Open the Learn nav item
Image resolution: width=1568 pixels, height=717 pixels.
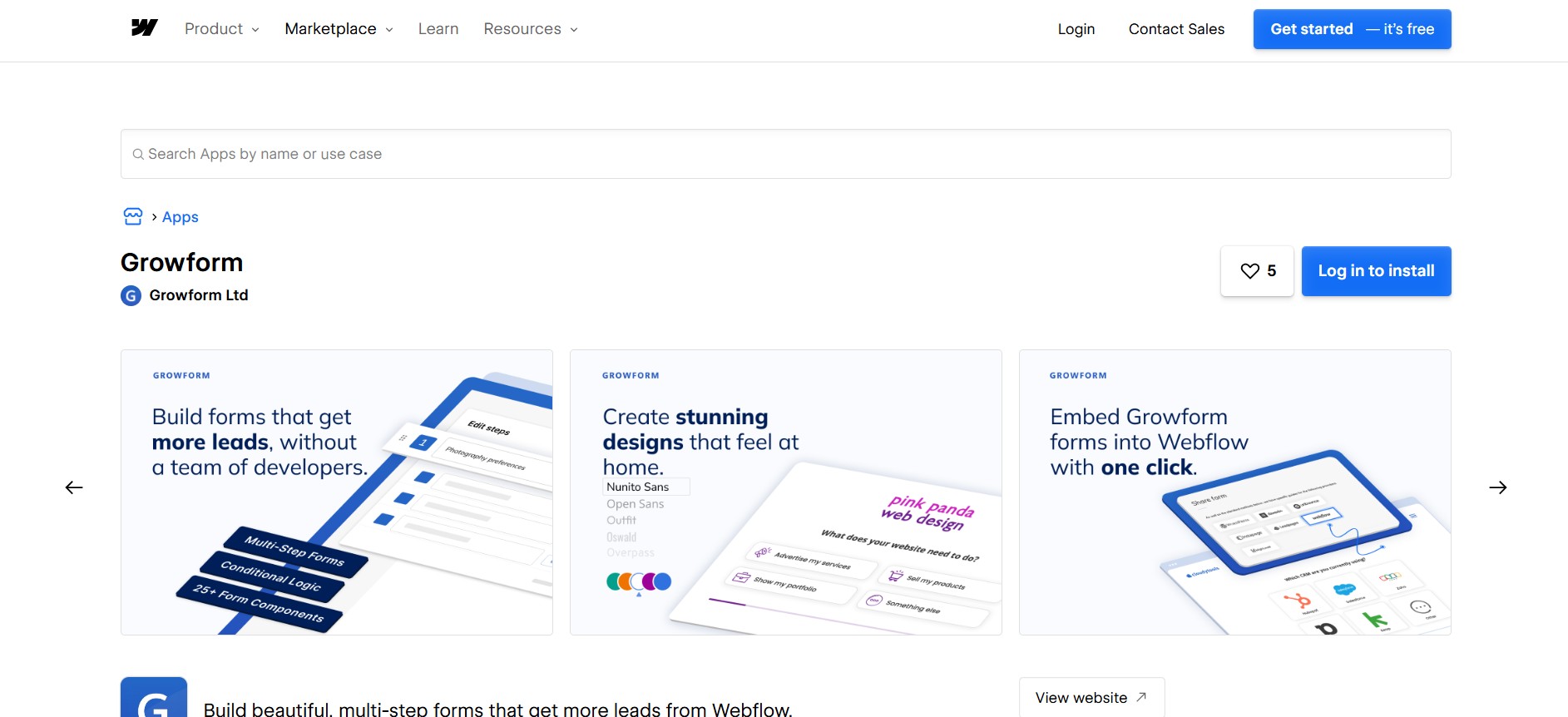[x=438, y=29]
